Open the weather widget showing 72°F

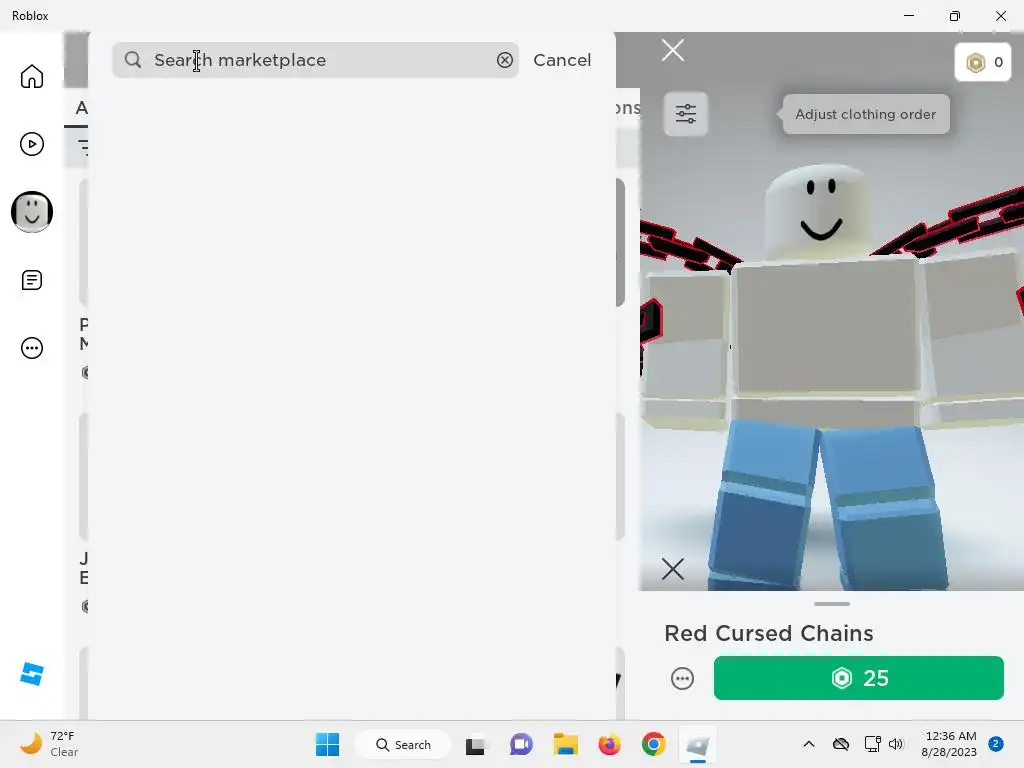pos(49,744)
